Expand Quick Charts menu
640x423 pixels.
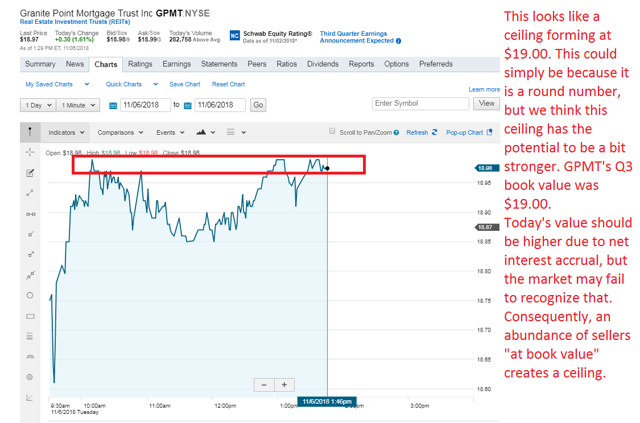pyautogui.click(x=132, y=85)
